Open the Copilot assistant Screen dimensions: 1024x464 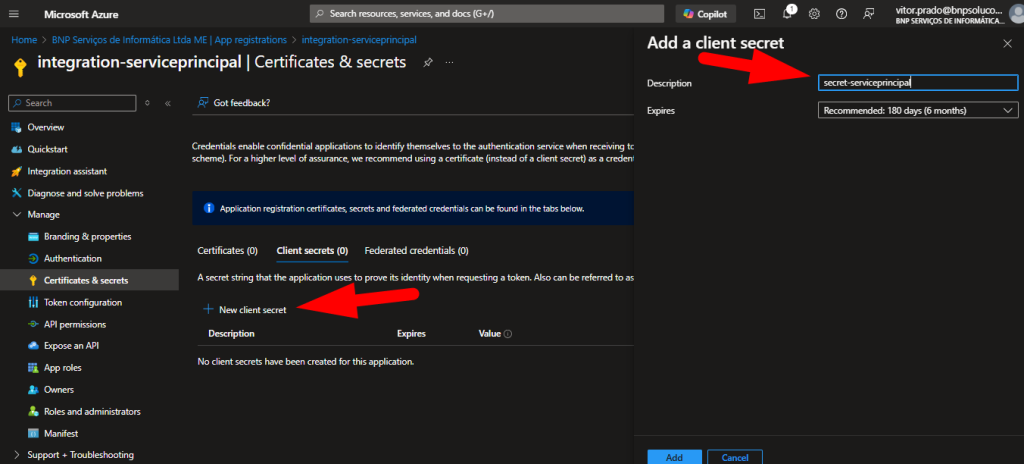tap(706, 14)
